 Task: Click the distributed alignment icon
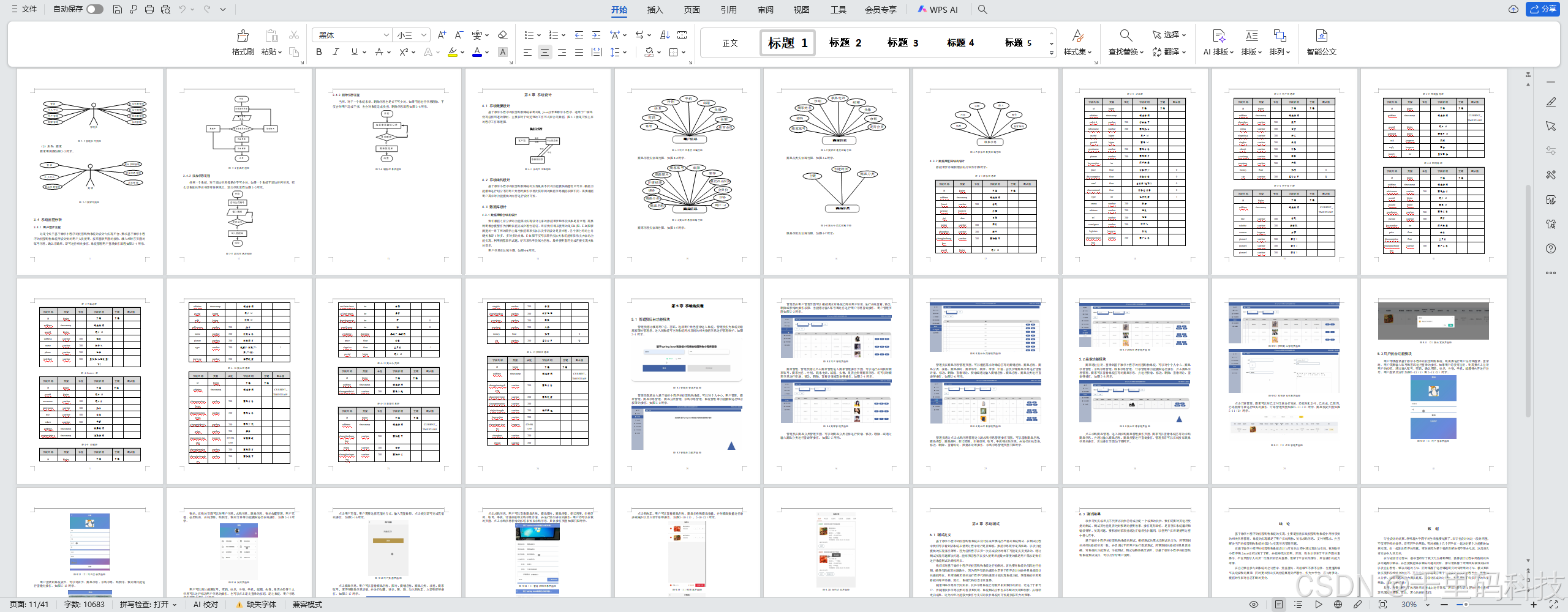[596, 53]
